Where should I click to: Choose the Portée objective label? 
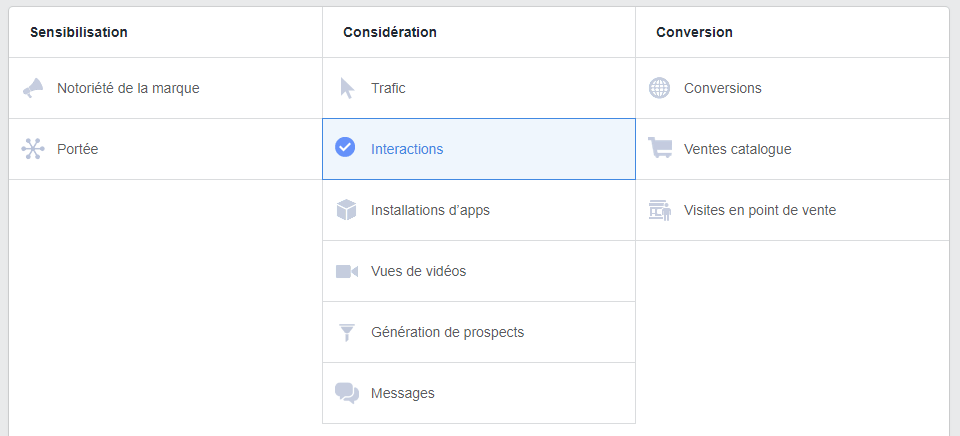(x=78, y=149)
